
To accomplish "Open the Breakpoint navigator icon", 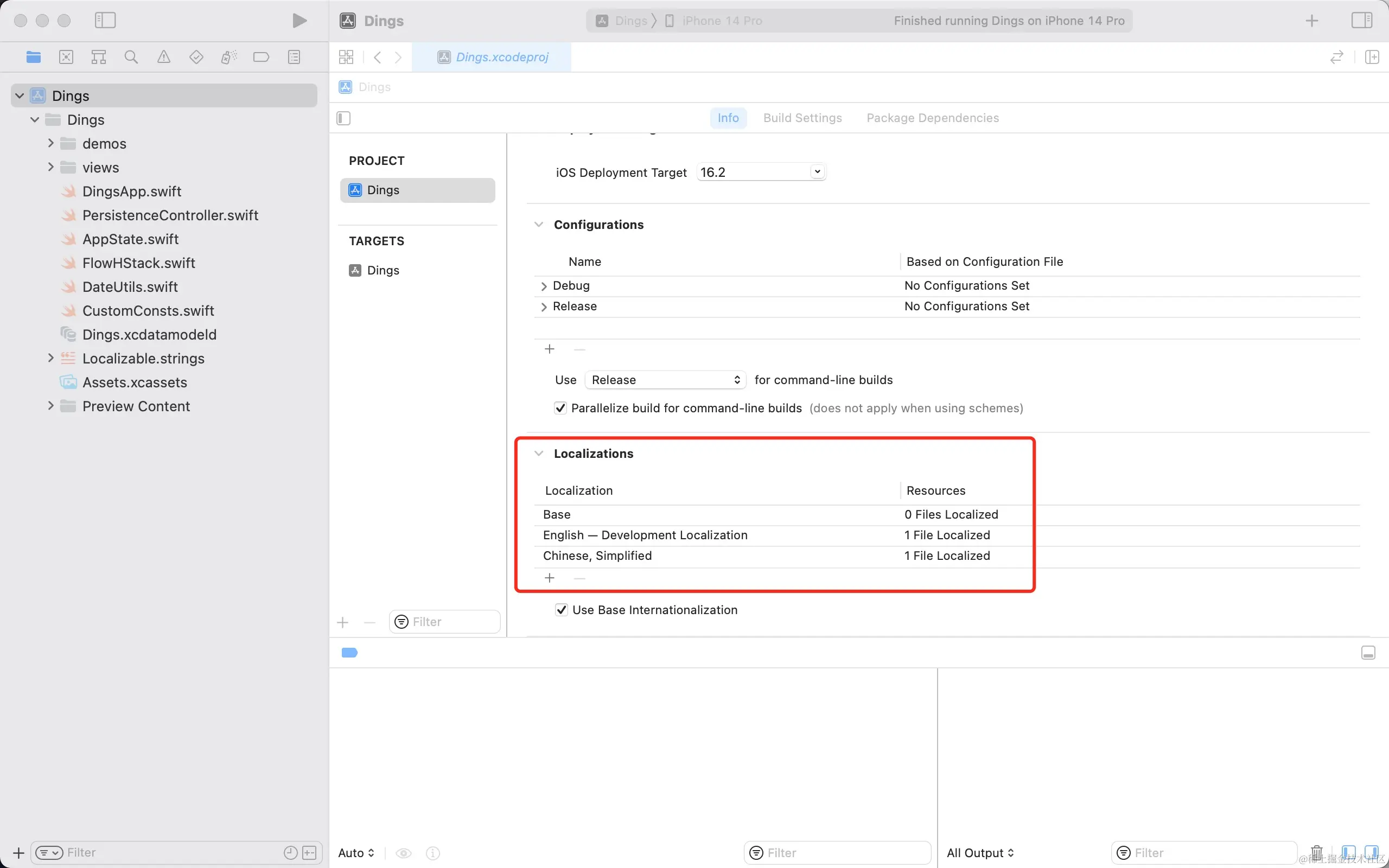I will (261, 57).
